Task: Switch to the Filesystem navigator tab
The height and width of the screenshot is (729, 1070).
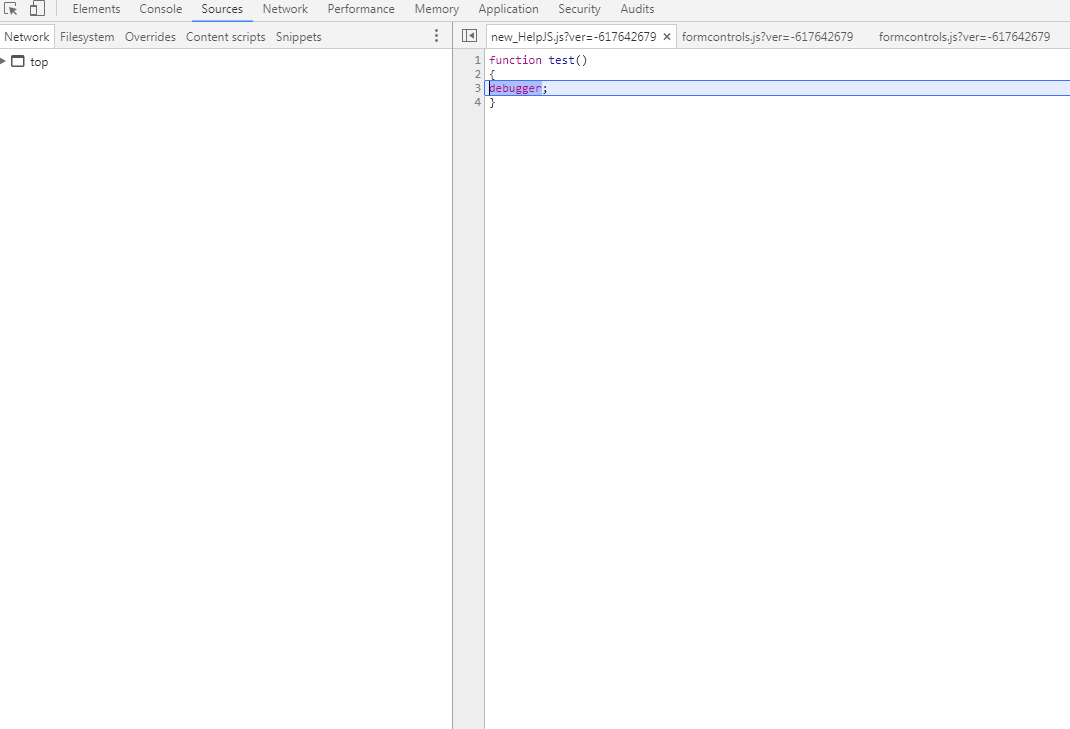Action: click(87, 37)
